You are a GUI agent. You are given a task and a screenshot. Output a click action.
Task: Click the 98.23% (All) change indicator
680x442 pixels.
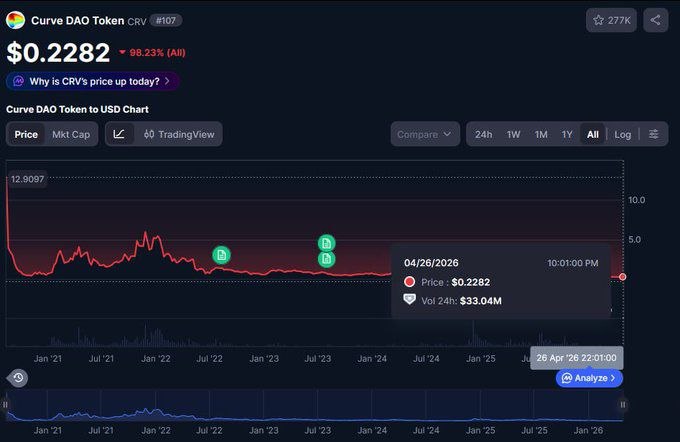[x=152, y=52]
